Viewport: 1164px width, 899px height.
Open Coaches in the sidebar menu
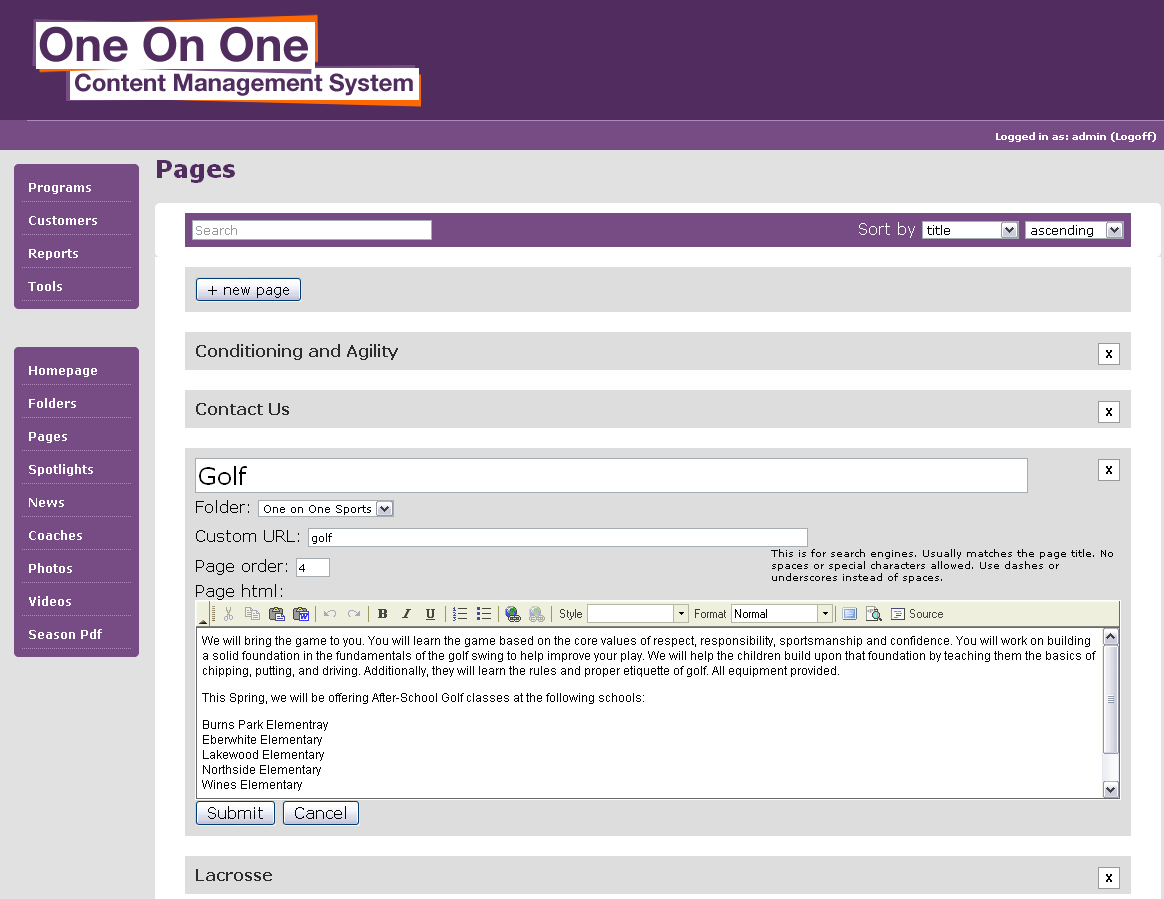[55, 535]
